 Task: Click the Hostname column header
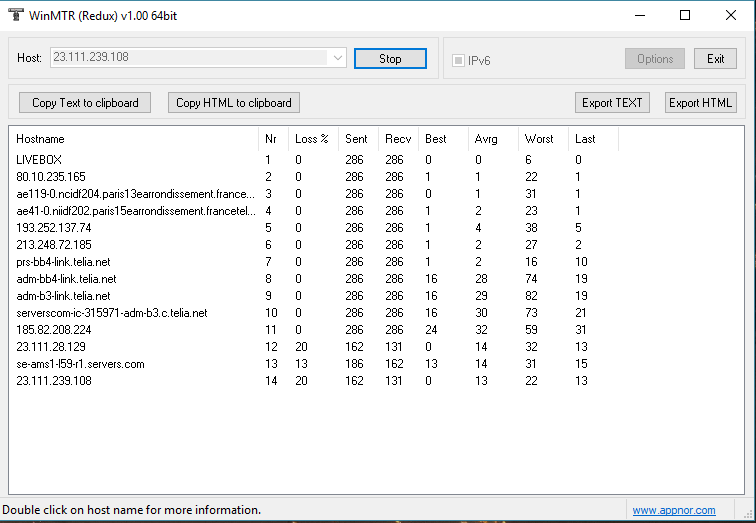tap(40, 139)
